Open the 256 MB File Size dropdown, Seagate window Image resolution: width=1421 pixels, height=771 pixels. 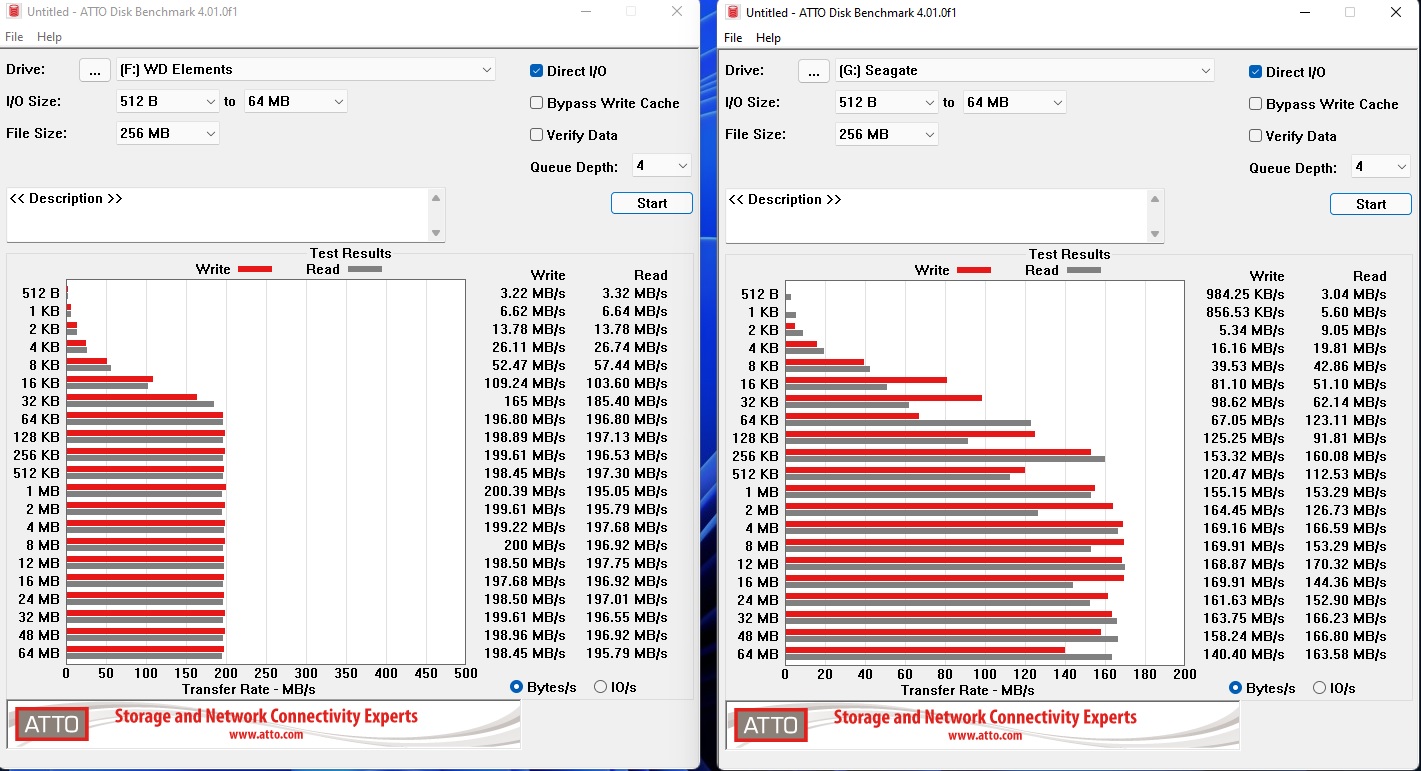pos(886,135)
